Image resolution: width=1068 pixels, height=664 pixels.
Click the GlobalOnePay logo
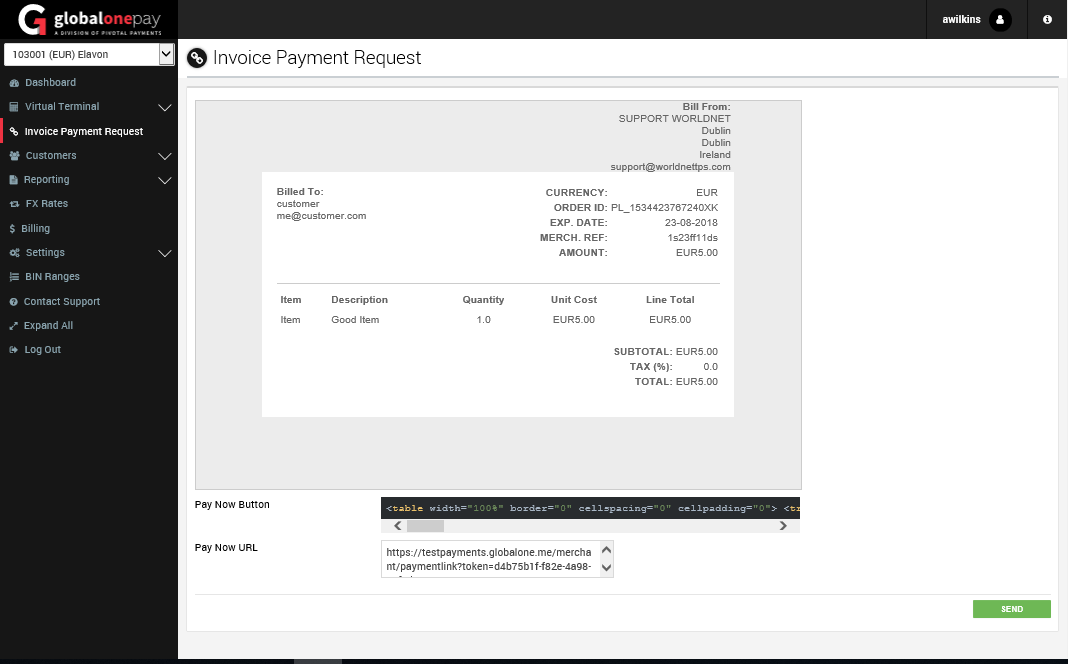pos(89,19)
